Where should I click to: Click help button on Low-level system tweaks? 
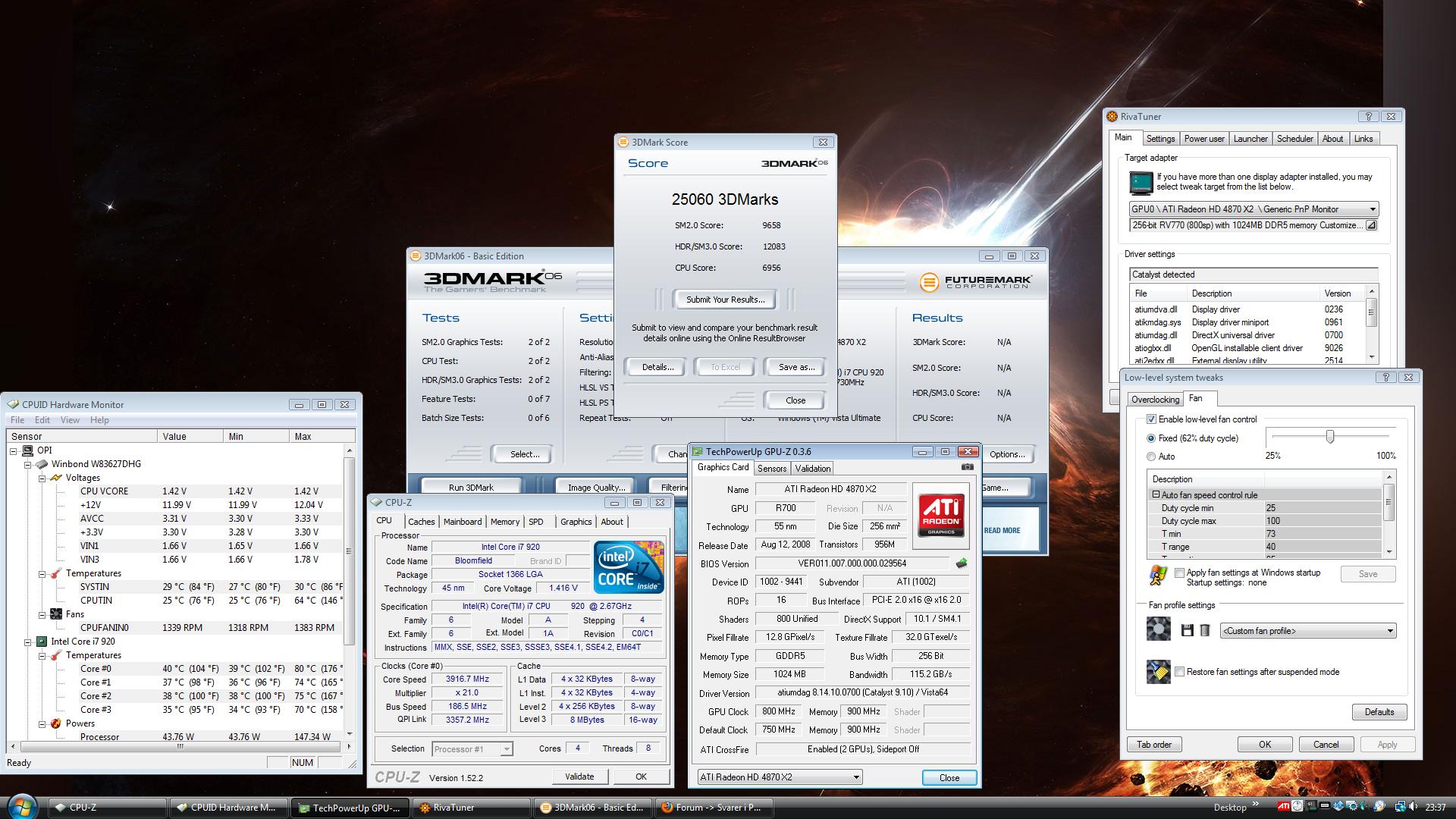click(x=1385, y=378)
